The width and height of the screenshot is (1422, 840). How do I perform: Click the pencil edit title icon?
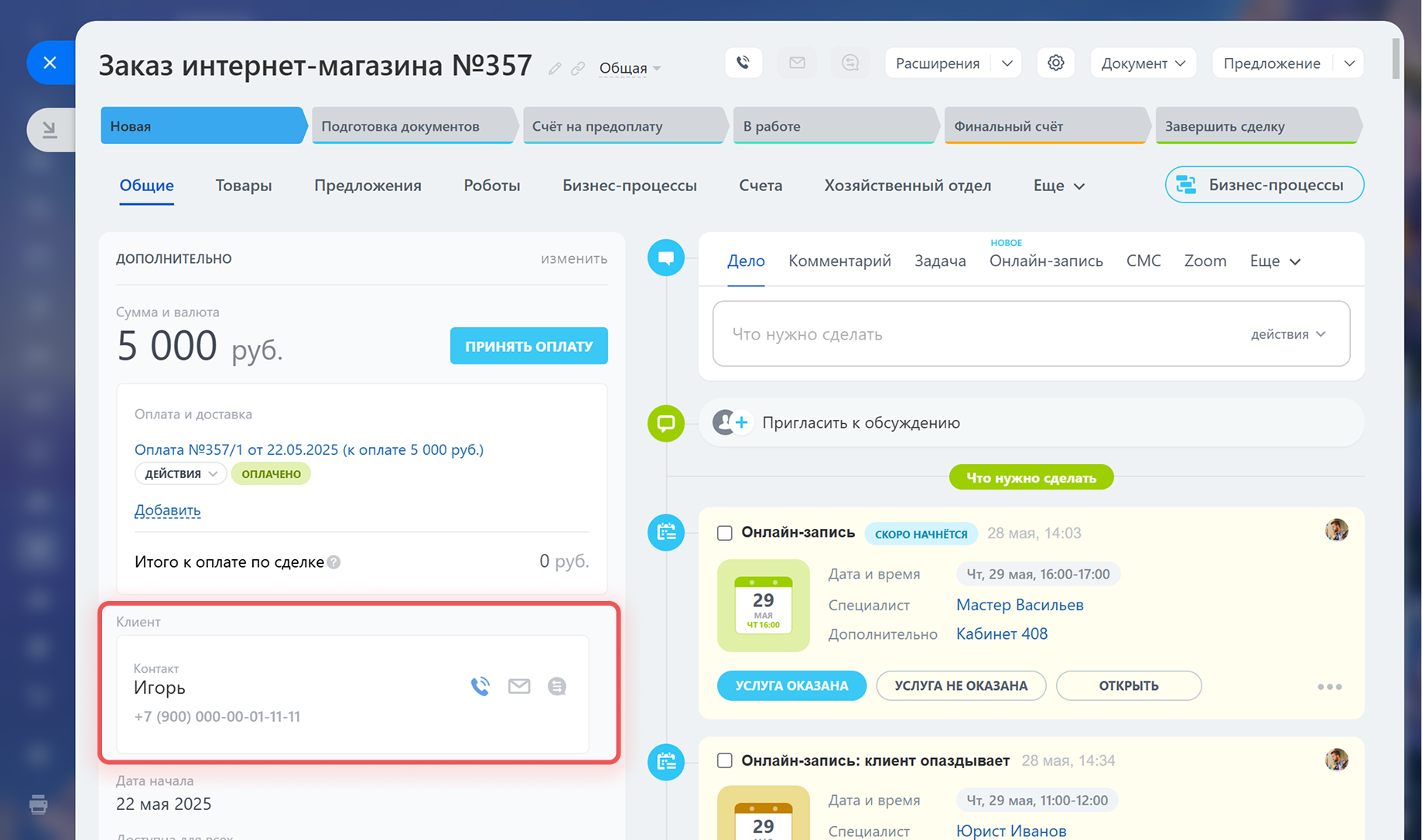(x=555, y=68)
